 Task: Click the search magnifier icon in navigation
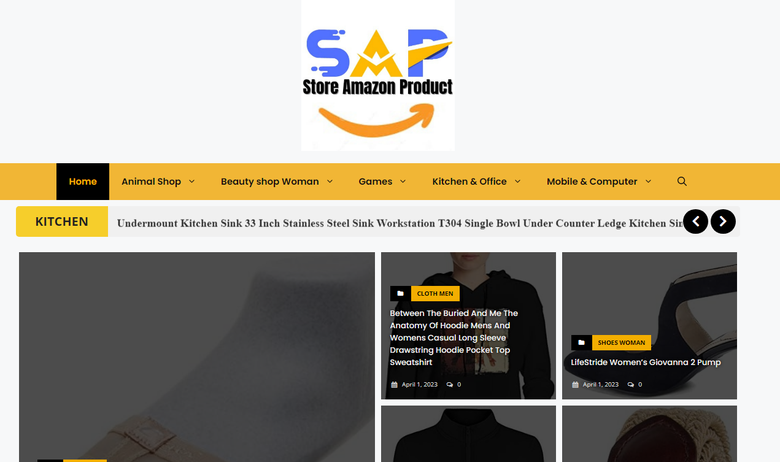682,182
